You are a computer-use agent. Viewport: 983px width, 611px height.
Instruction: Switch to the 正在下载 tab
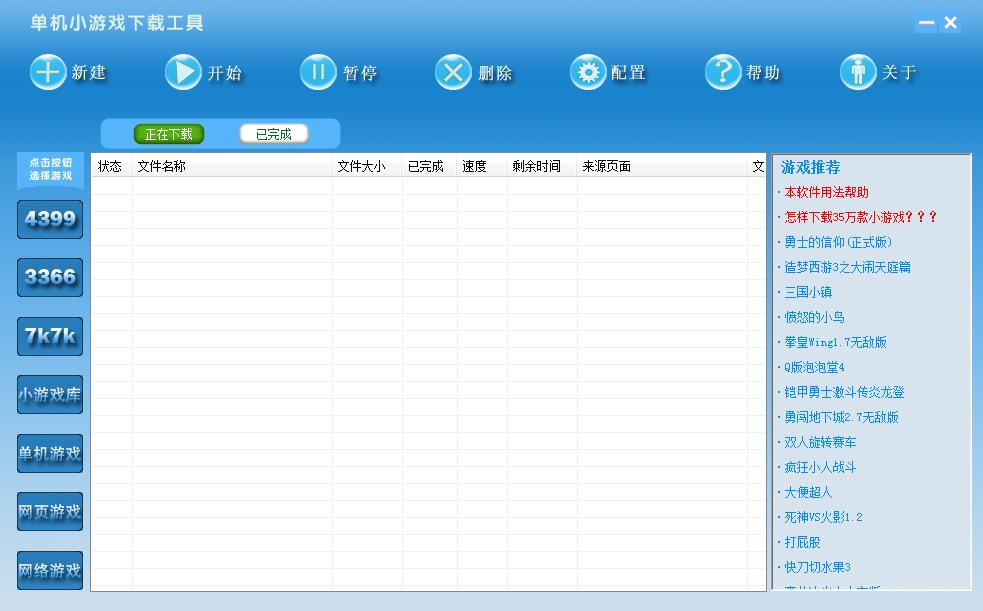tap(169, 134)
